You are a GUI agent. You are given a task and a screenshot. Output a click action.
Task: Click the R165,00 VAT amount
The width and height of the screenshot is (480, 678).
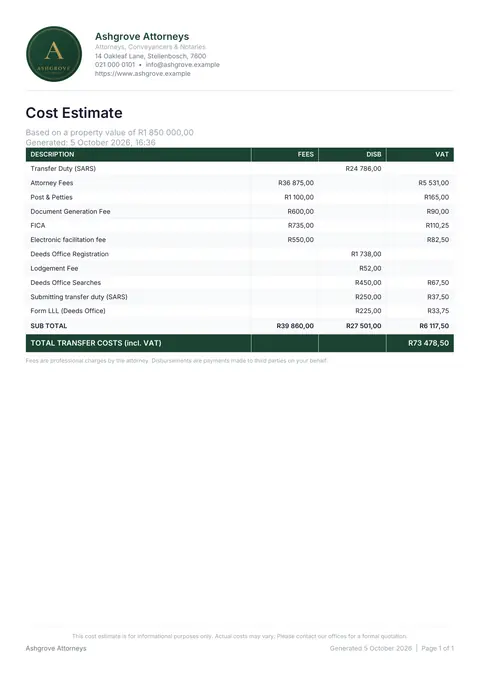(436, 197)
